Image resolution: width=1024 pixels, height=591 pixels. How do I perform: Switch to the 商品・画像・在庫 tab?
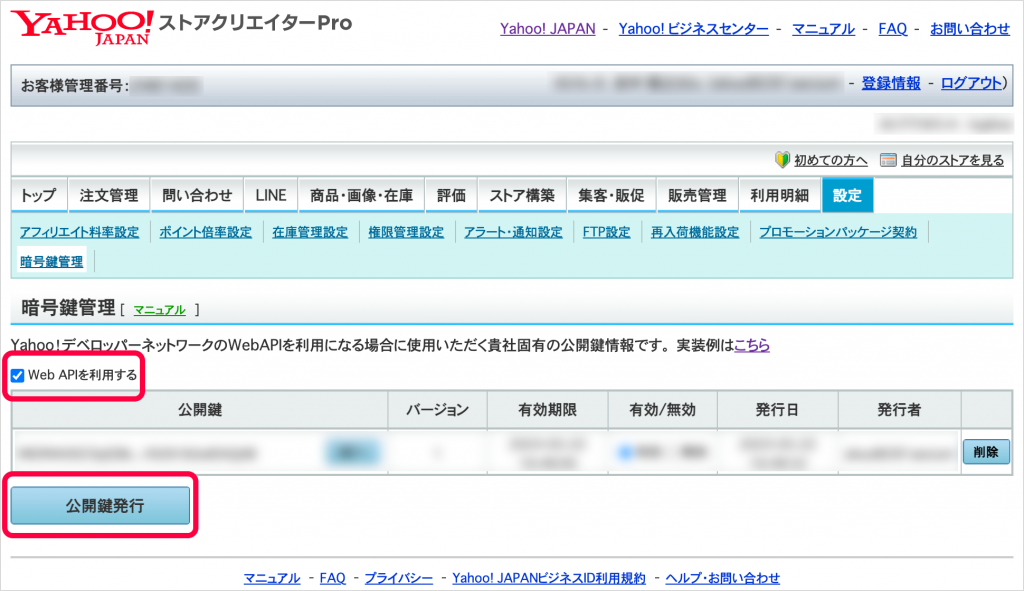tap(361, 196)
